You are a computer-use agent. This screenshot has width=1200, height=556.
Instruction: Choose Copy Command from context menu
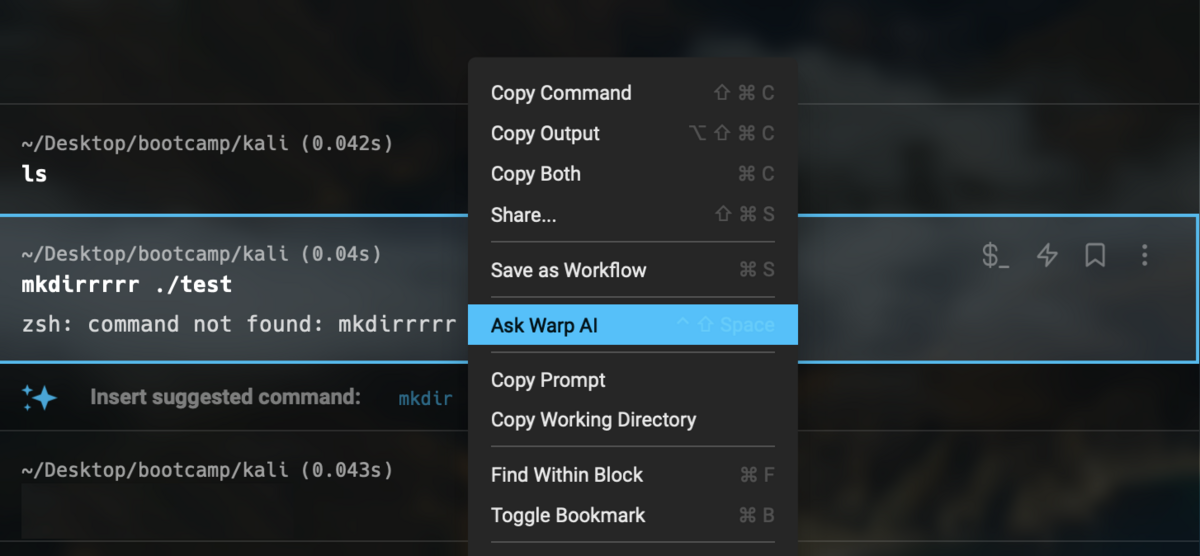pyautogui.click(x=633, y=93)
